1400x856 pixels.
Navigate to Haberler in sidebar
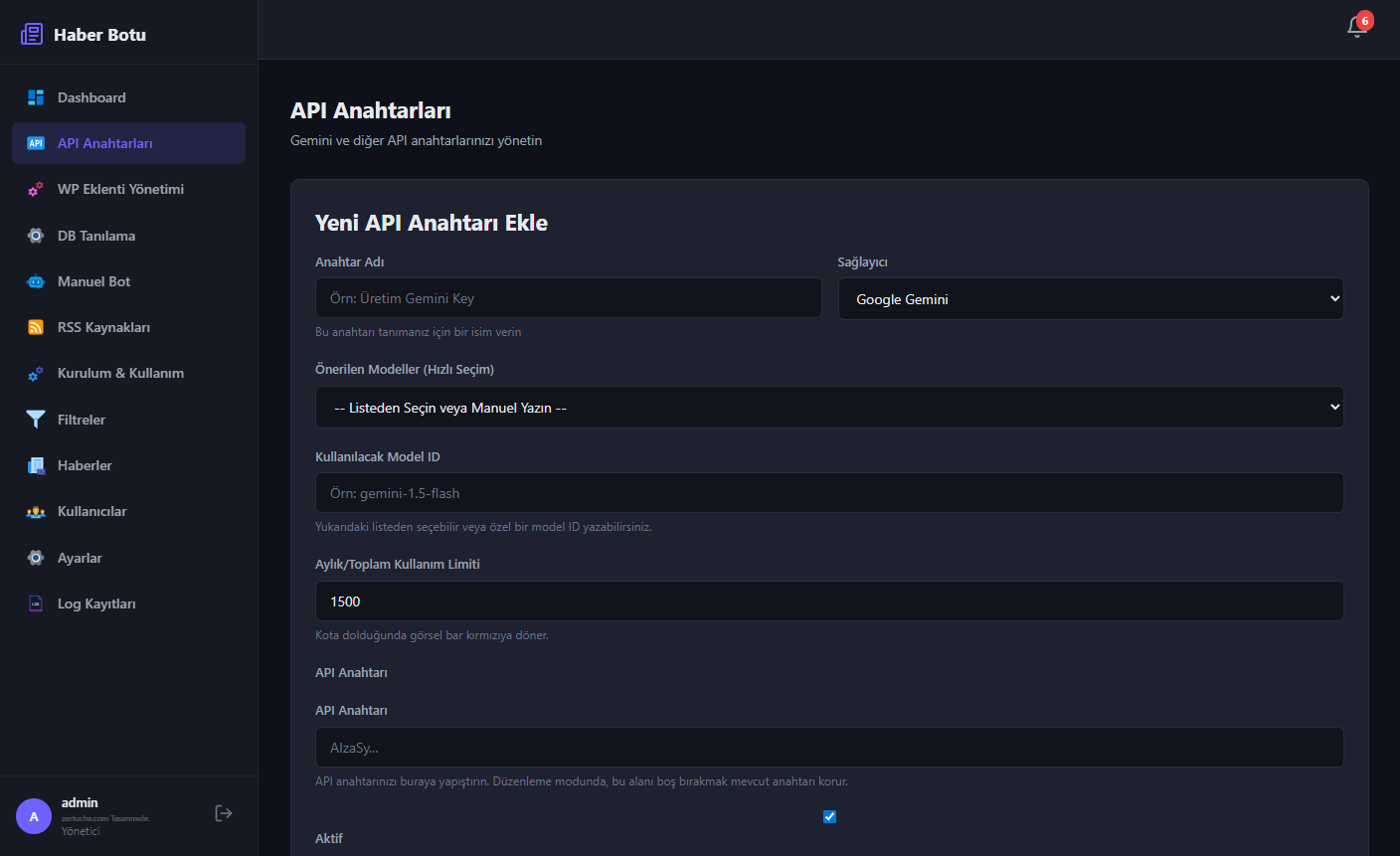tap(85, 465)
